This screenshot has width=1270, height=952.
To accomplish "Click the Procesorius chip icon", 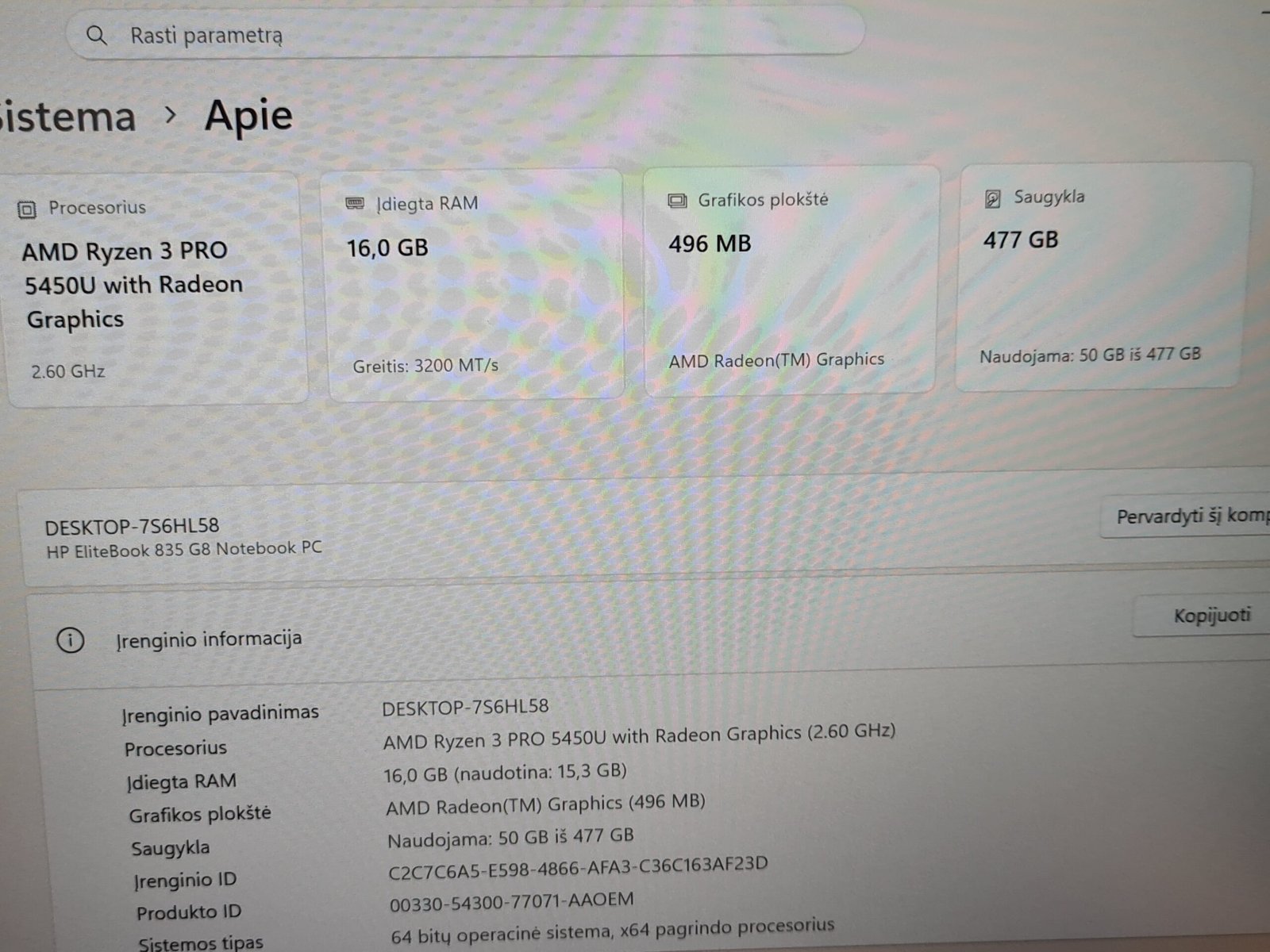I will 27,209.
